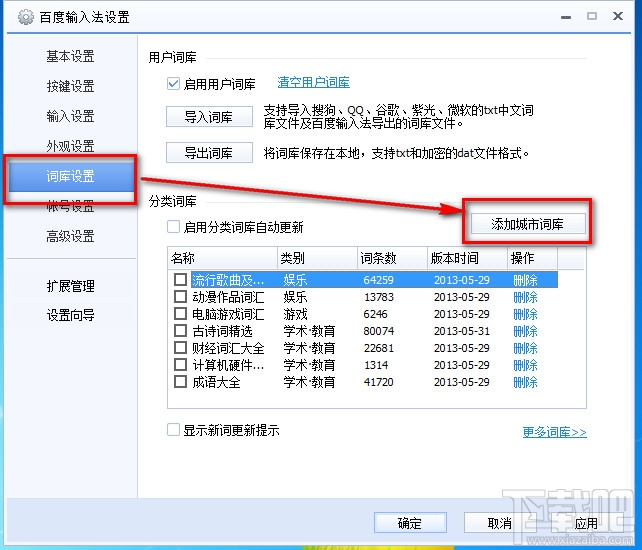Select the 成语大全 row name
The width and height of the screenshot is (642, 550).
216,382
